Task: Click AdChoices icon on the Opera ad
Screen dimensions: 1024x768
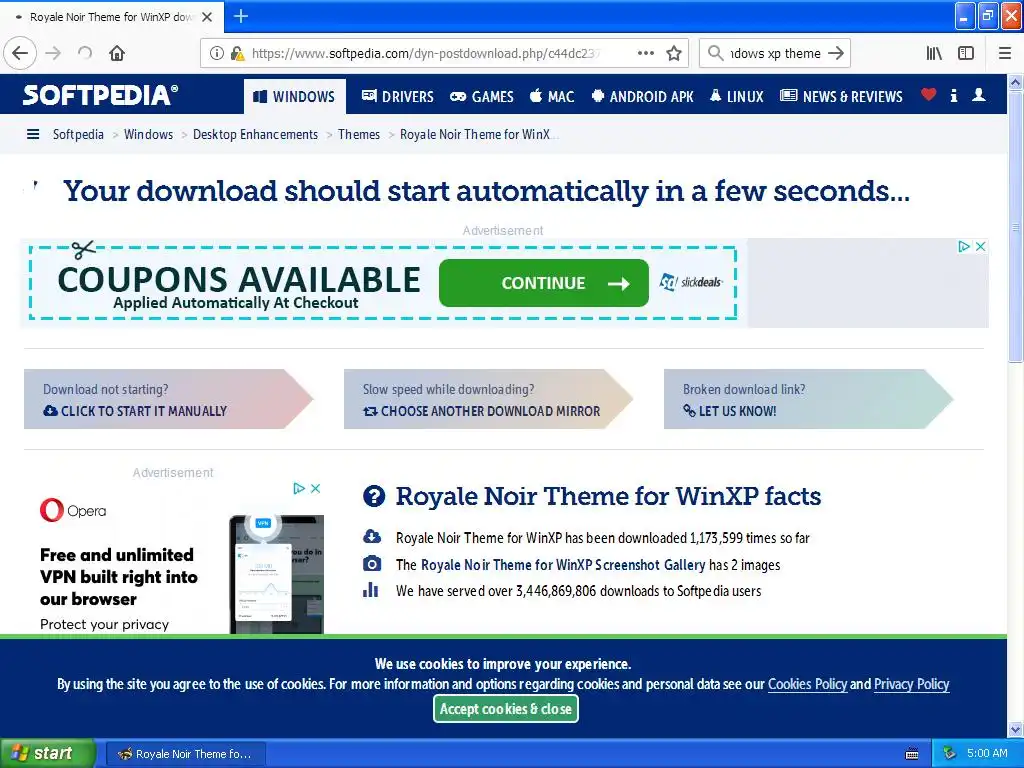Action: pyautogui.click(x=299, y=488)
